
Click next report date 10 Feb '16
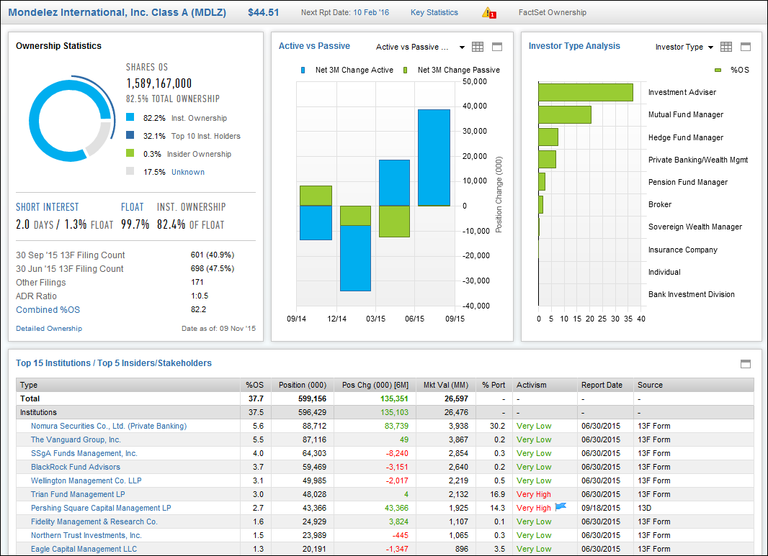(371, 13)
